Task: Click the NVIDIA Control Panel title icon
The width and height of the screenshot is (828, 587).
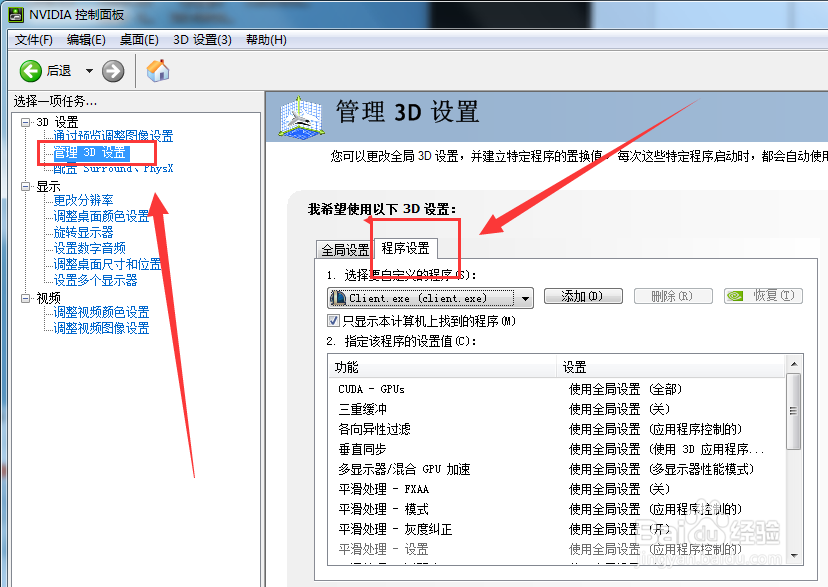Action: point(16,14)
